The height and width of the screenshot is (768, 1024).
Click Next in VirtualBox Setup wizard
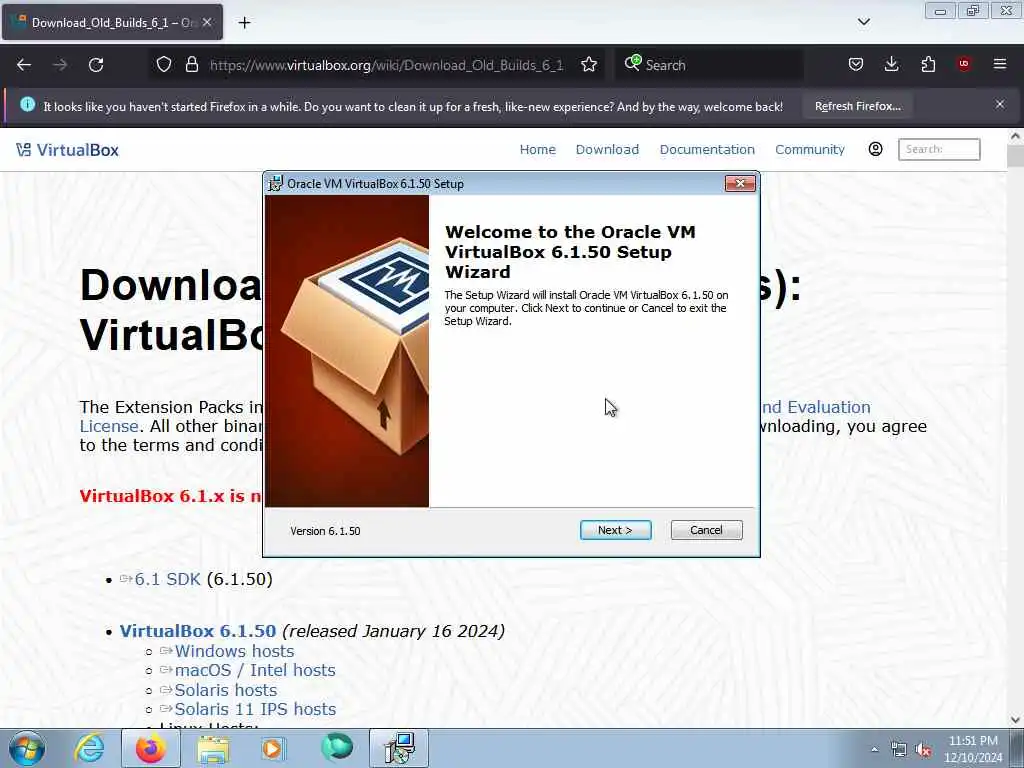tap(615, 530)
